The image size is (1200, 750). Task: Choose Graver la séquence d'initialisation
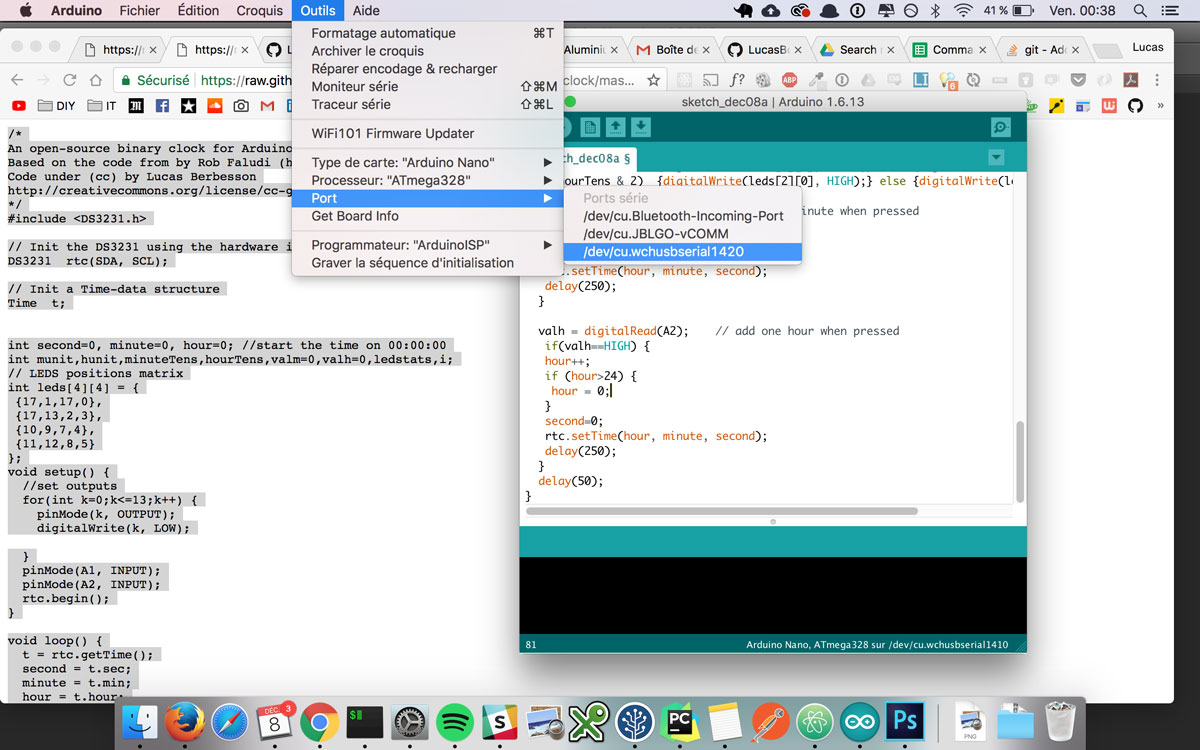pos(427,263)
